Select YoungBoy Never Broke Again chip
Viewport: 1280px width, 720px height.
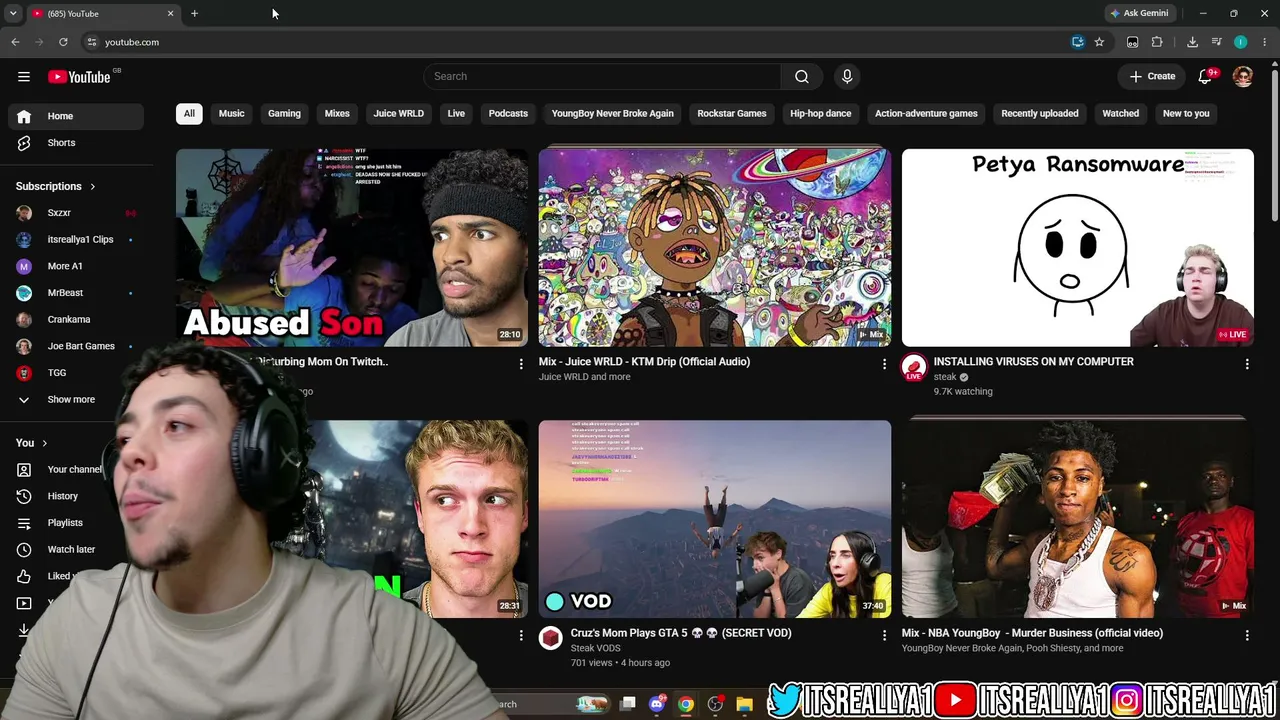[x=613, y=113]
